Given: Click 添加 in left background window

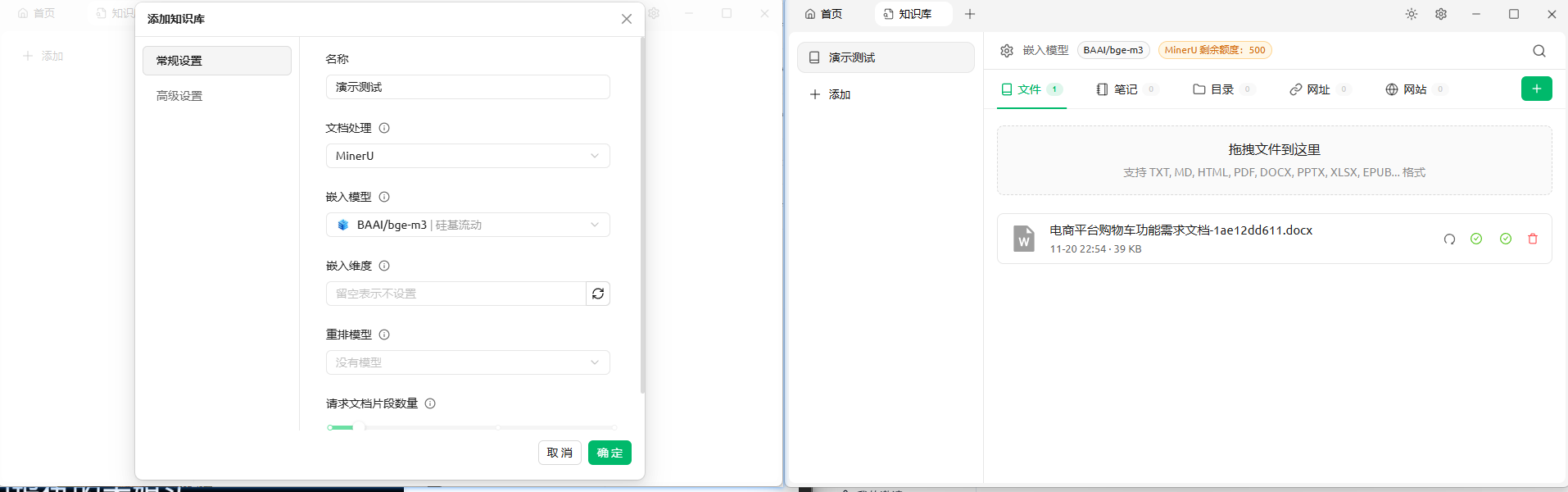Looking at the screenshot, I should click(x=43, y=56).
